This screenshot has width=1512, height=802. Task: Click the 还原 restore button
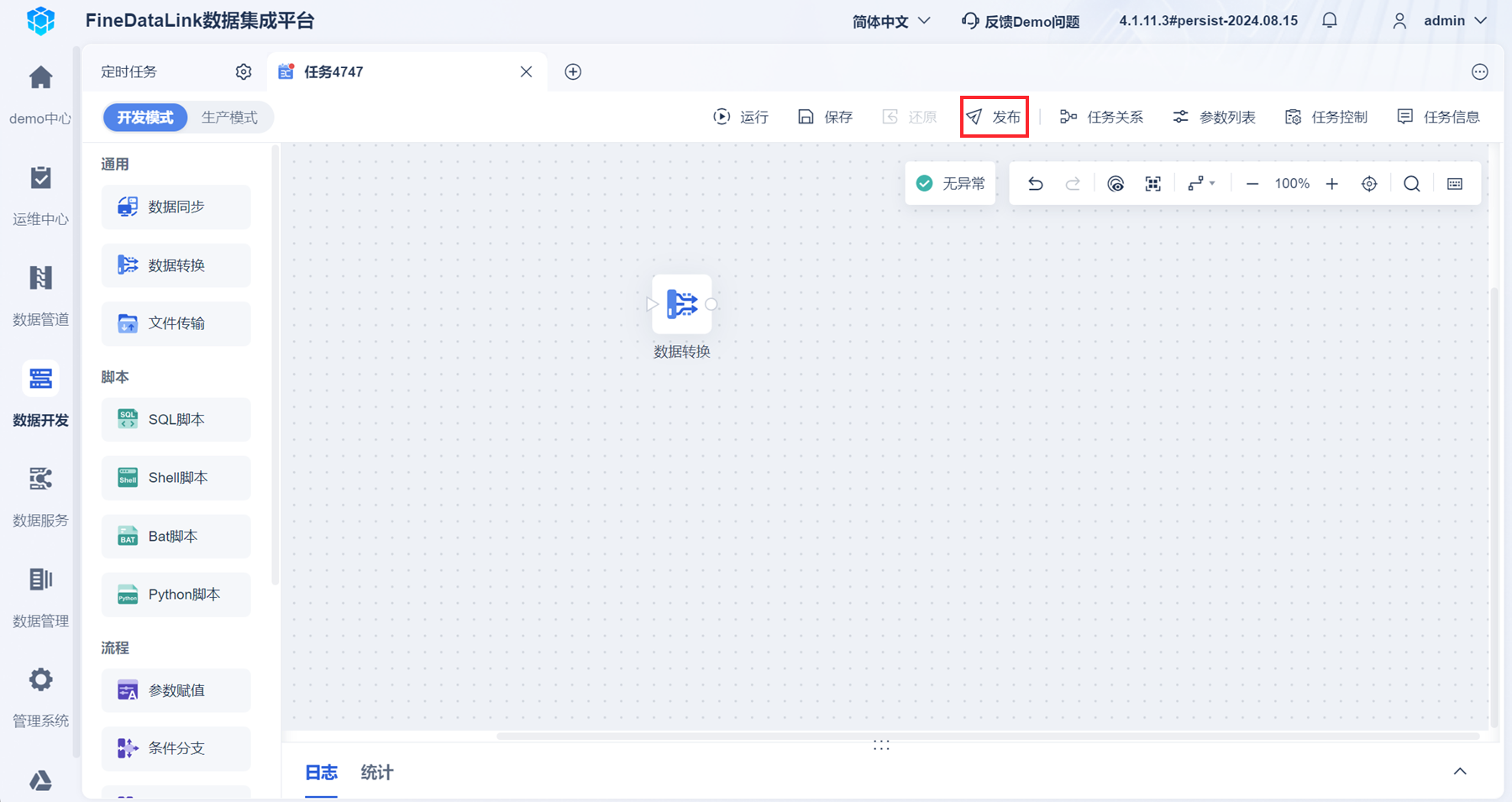(910, 117)
